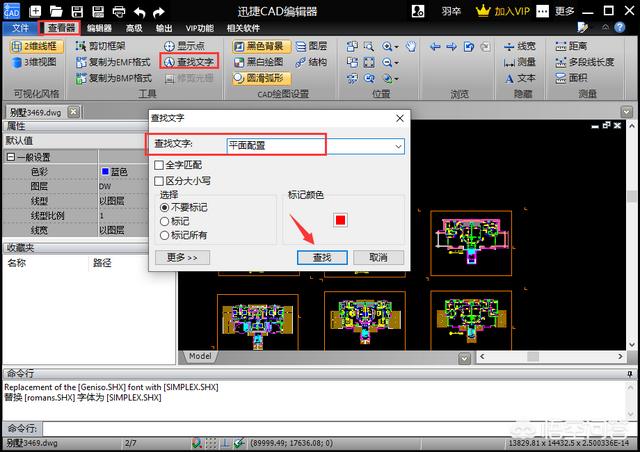Go to previous view with left arrow
Viewport: 640px width, 452px height.
(435, 47)
